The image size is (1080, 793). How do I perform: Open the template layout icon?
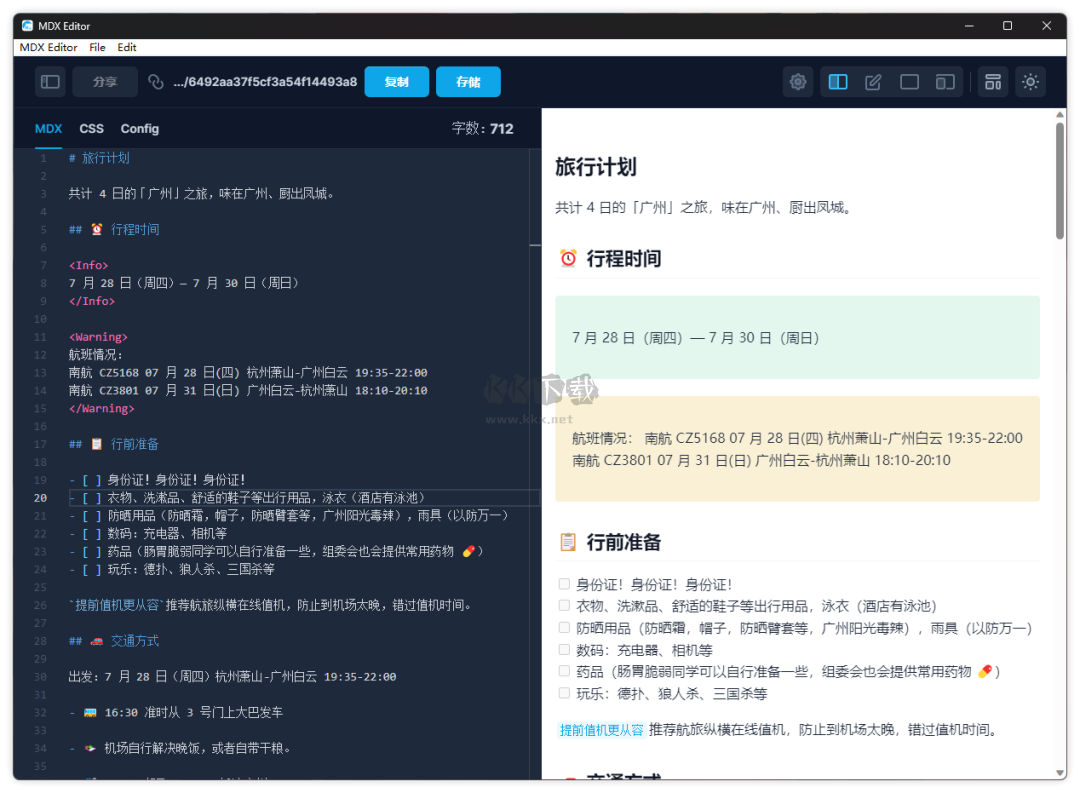pos(993,82)
